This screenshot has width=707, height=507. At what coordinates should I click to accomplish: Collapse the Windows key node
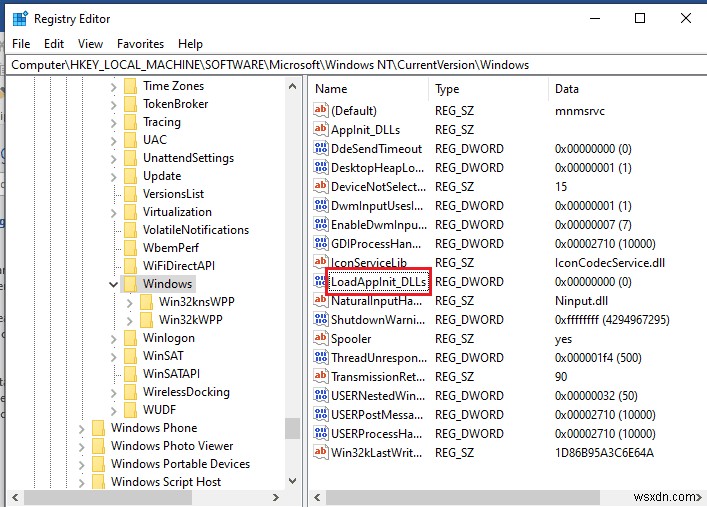tap(113, 284)
